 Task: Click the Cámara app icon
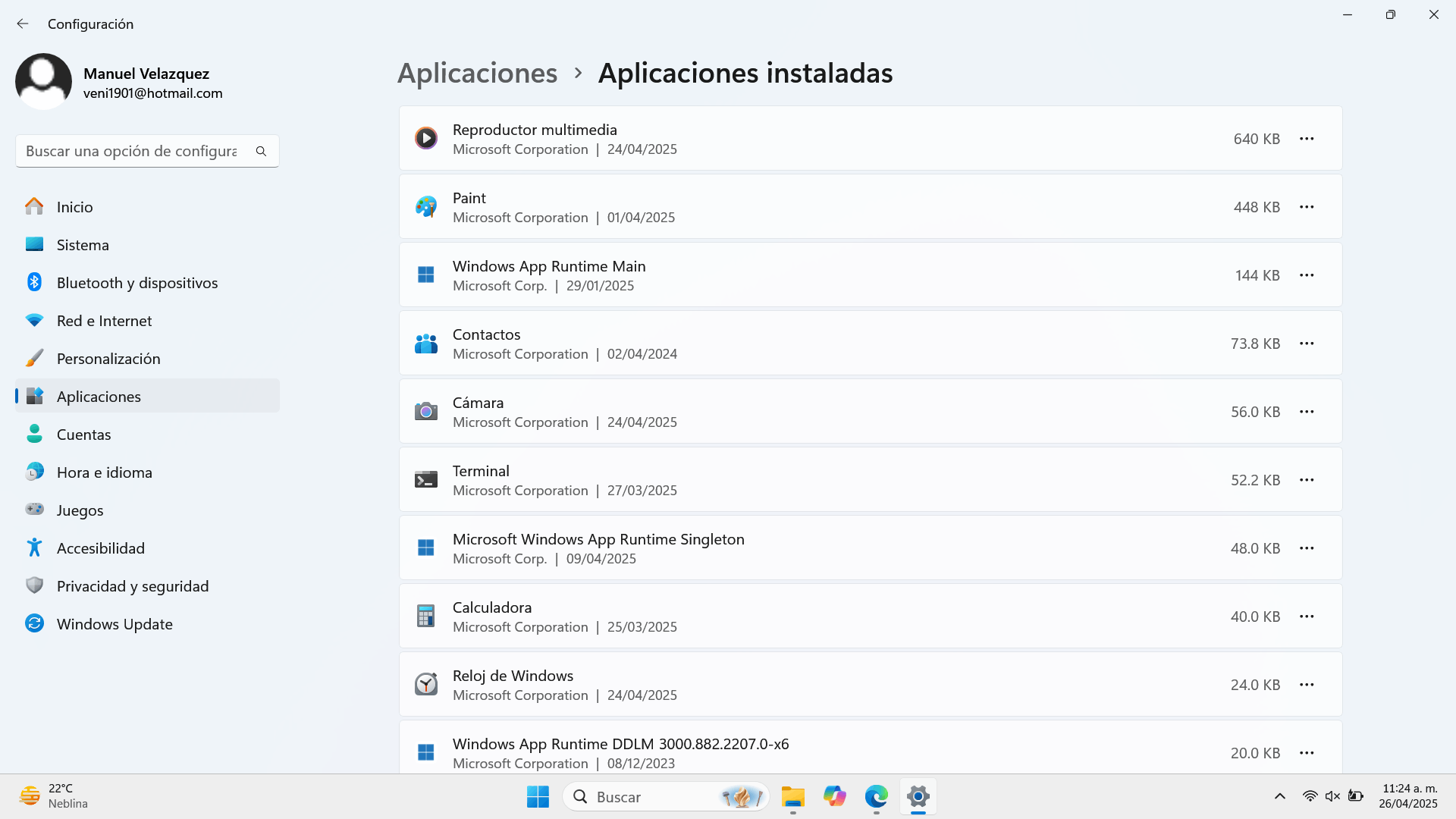click(426, 411)
